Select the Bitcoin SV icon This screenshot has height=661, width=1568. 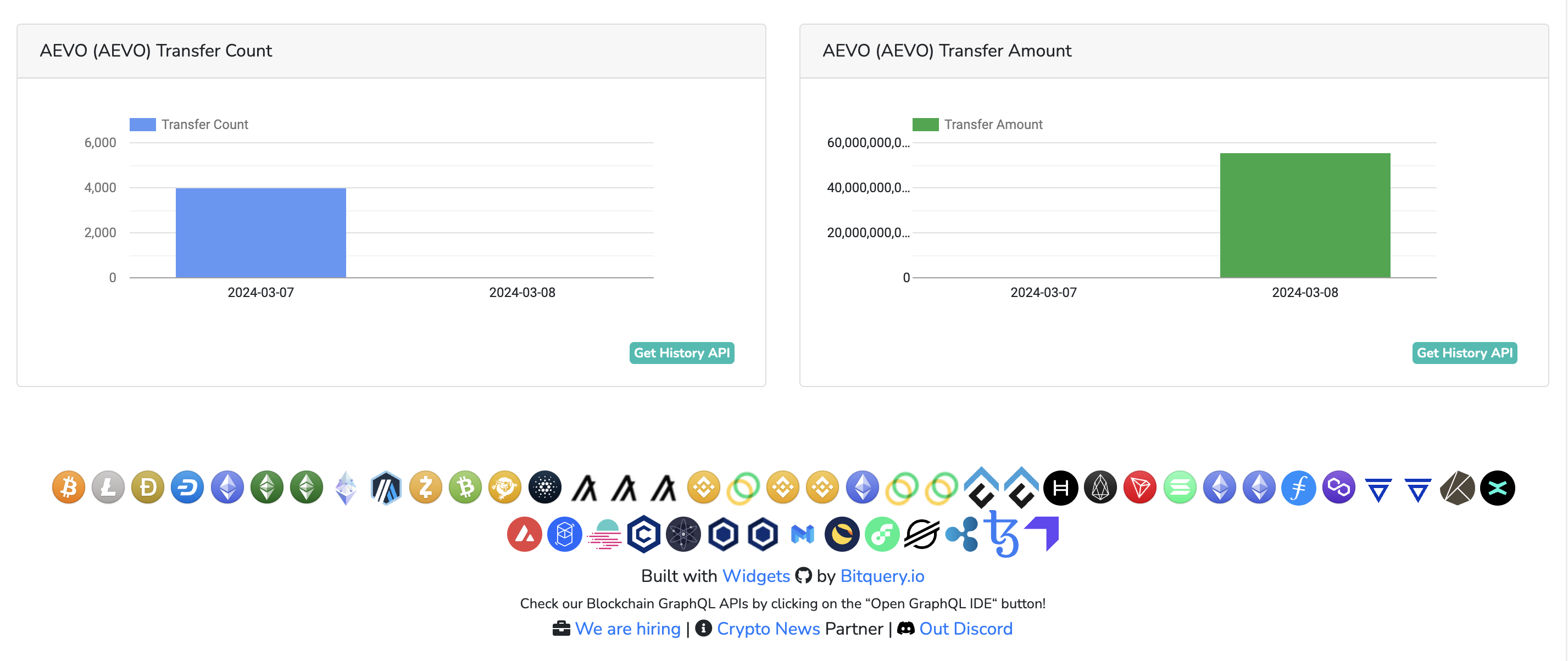point(504,488)
